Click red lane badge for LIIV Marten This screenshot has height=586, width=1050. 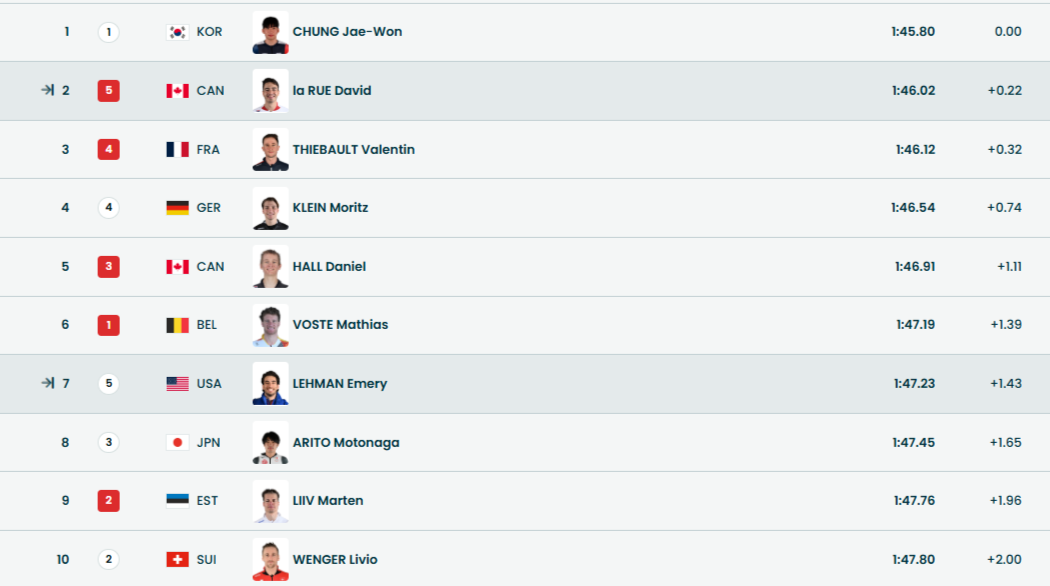(x=108, y=501)
